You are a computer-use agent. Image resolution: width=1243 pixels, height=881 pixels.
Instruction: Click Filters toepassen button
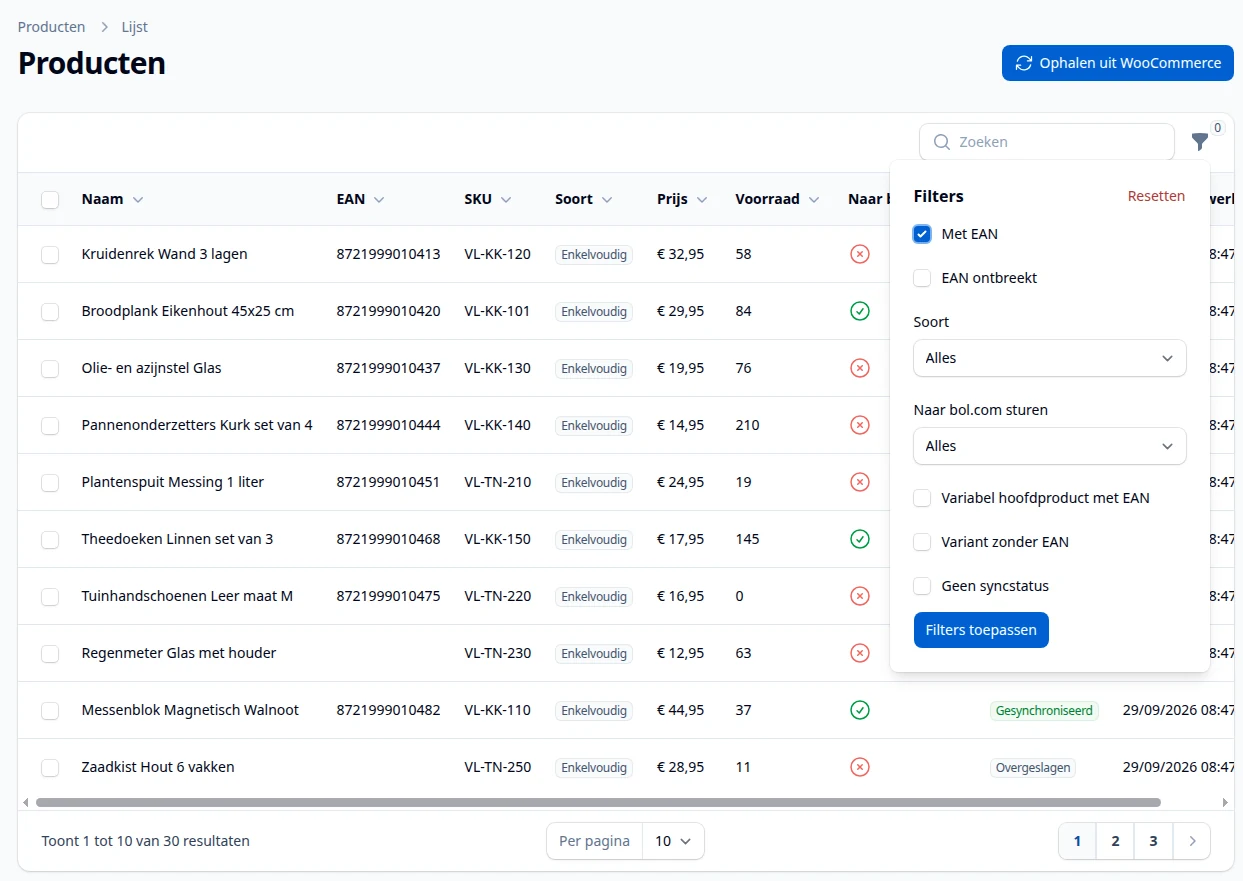(981, 630)
